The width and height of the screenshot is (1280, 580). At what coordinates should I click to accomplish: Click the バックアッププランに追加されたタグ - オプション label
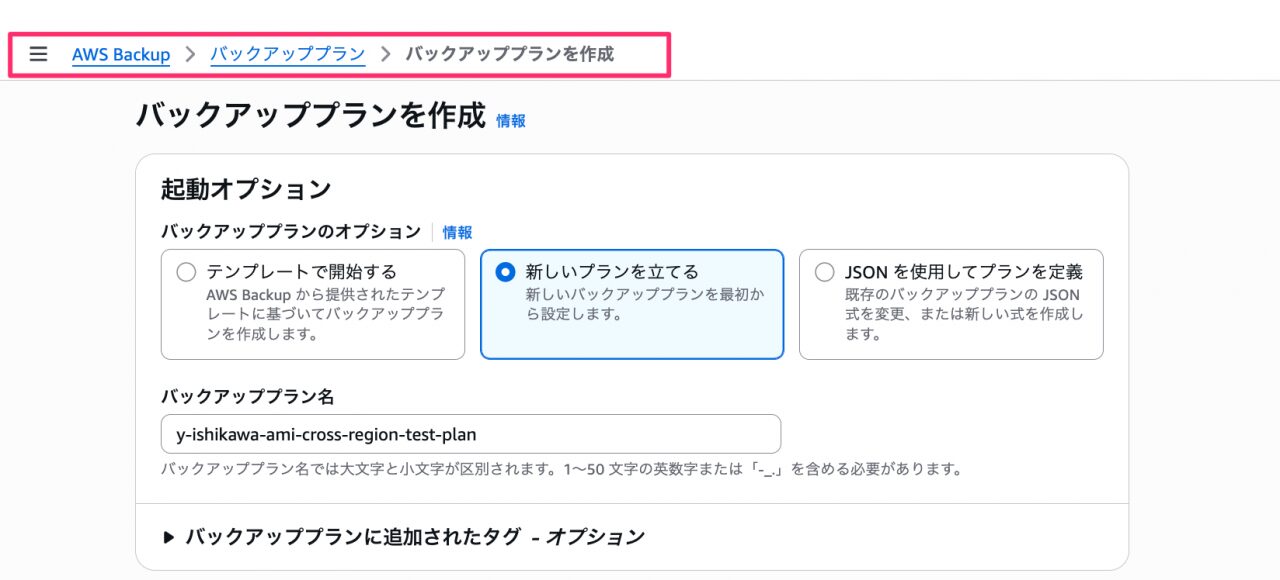415,537
